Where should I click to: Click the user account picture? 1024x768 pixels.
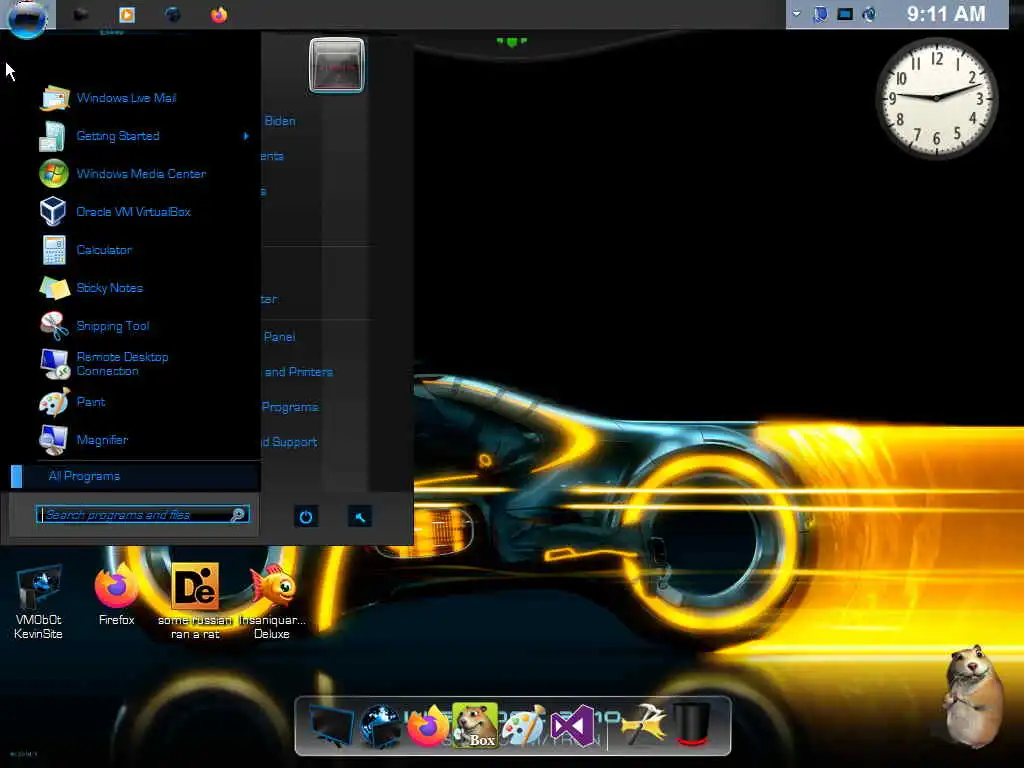(x=336, y=65)
